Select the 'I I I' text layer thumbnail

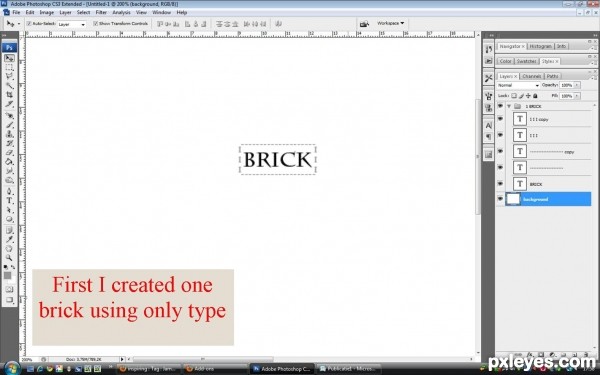(x=520, y=135)
